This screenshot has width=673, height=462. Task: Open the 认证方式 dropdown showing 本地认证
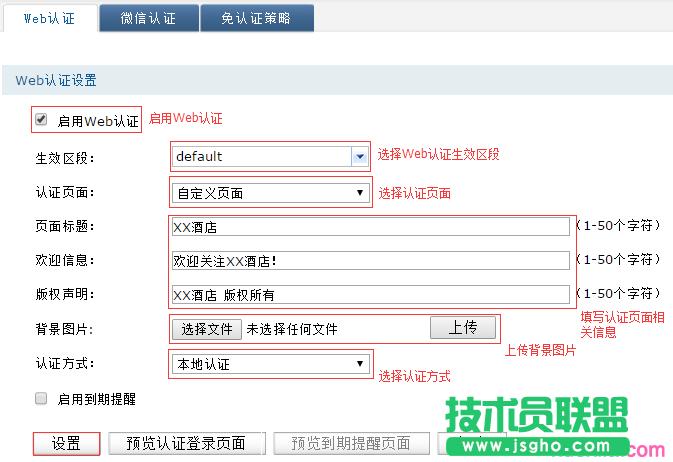270,364
